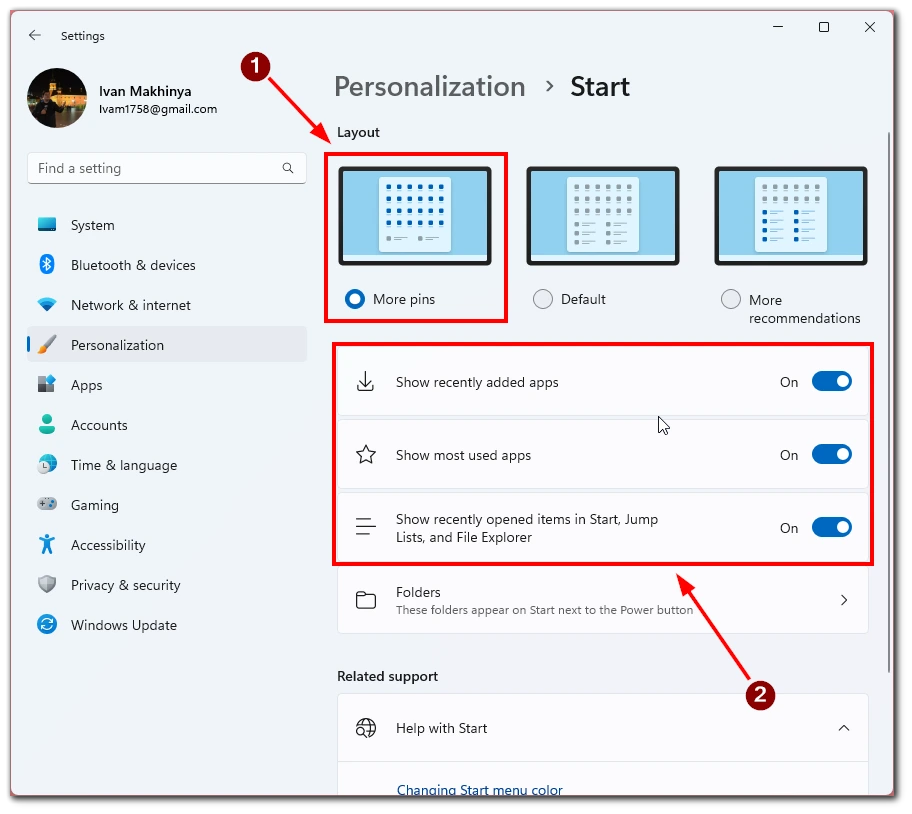The image size is (912, 814).
Task: Click the Default layout thumbnail
Action: coord(603,216)
